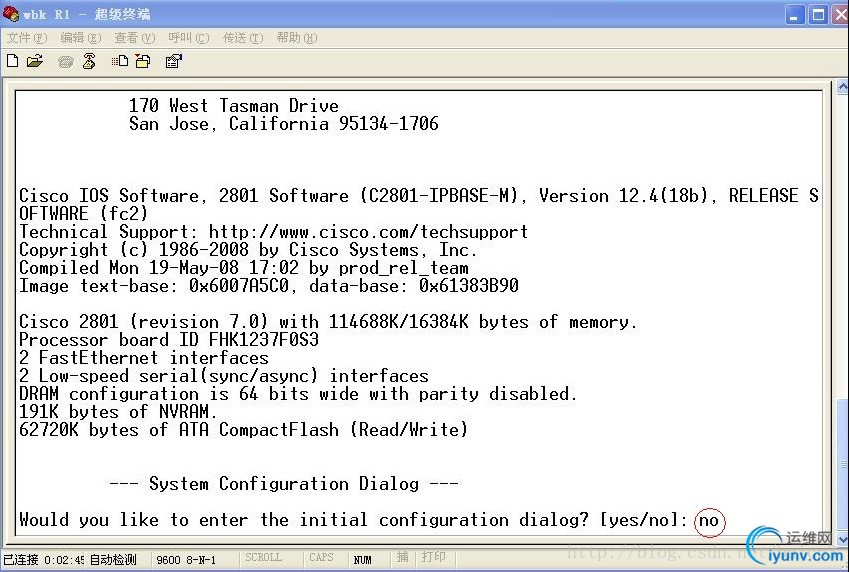Click the '62720K bytes of ATA CompactFlash' line
The image size is (849, 572).
243,430
